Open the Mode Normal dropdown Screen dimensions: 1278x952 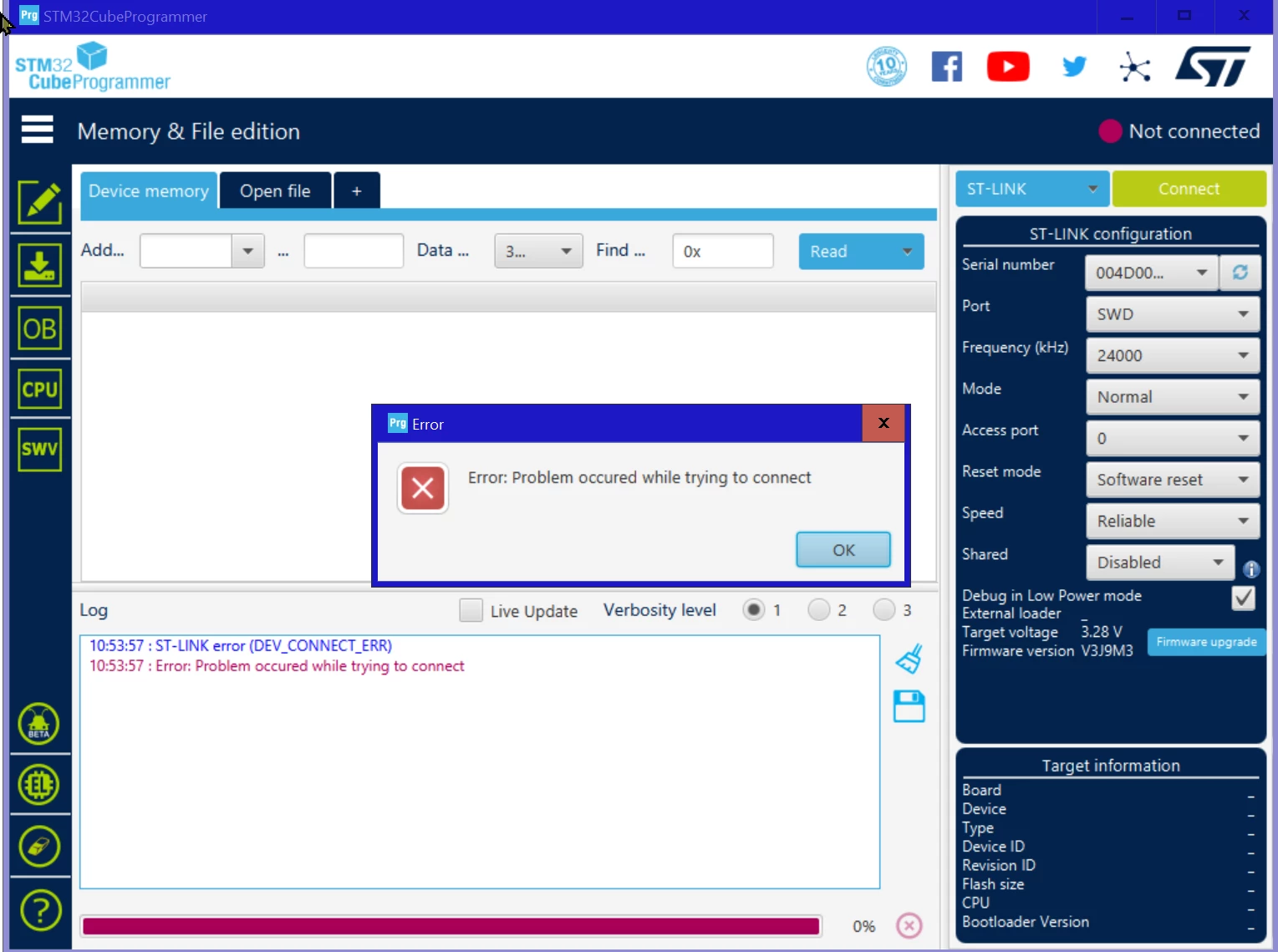1173,397
